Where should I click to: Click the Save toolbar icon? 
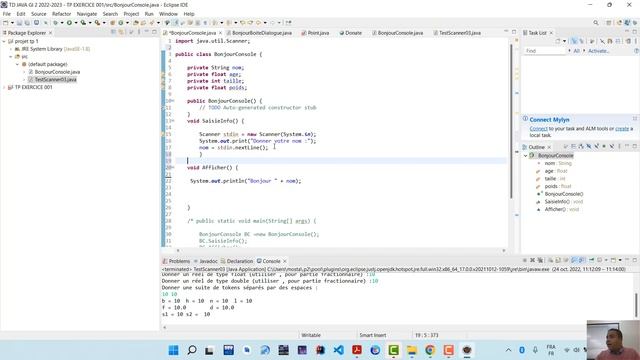(x=19, y=22)
